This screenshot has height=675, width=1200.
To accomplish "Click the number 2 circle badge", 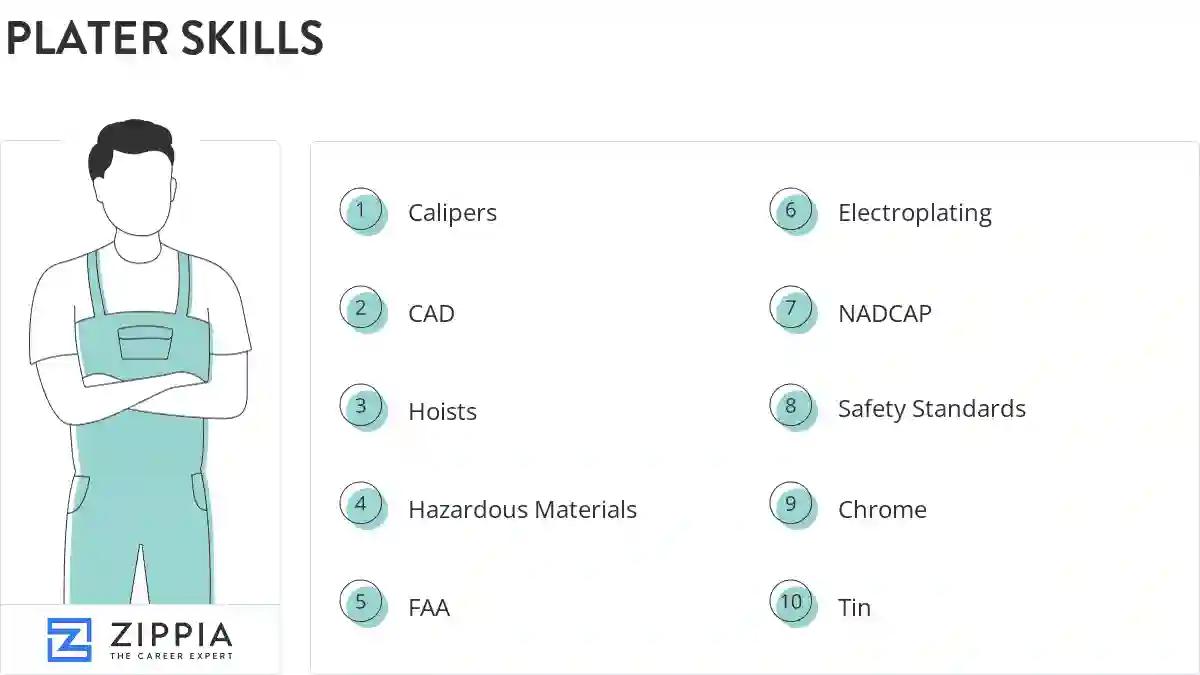I will click(x=361, y=308).
